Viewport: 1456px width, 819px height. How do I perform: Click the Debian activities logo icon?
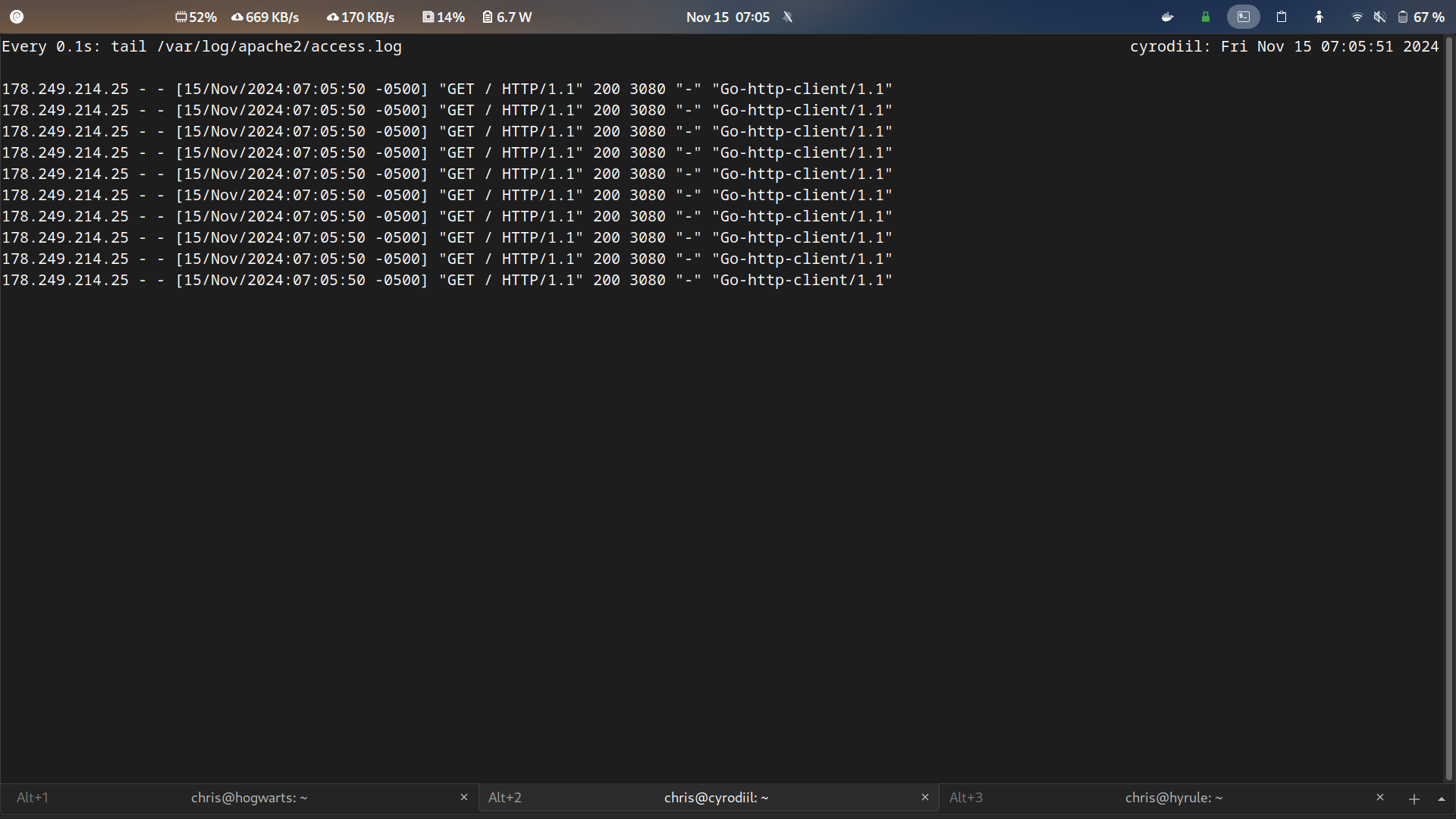pyautogui.click(x=17, y=17)
